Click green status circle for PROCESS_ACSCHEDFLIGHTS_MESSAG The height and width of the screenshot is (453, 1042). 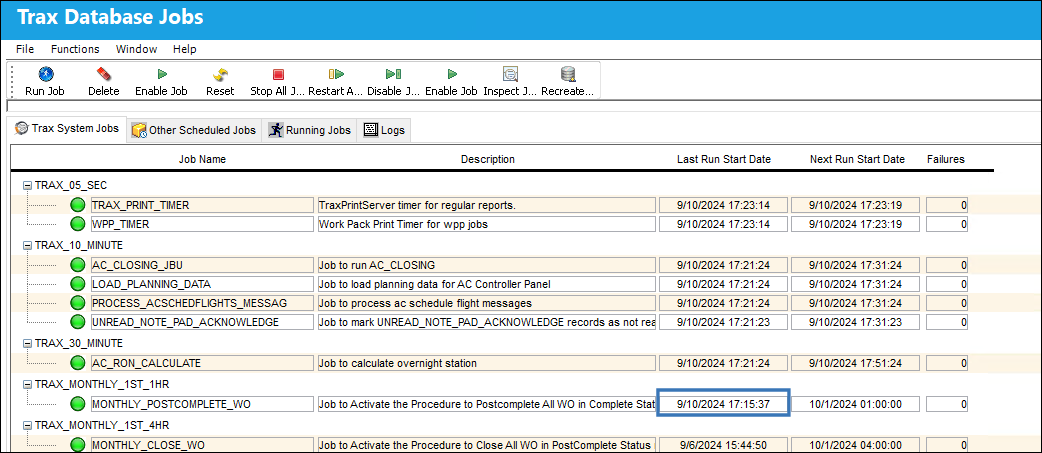(x=78, y=303)
